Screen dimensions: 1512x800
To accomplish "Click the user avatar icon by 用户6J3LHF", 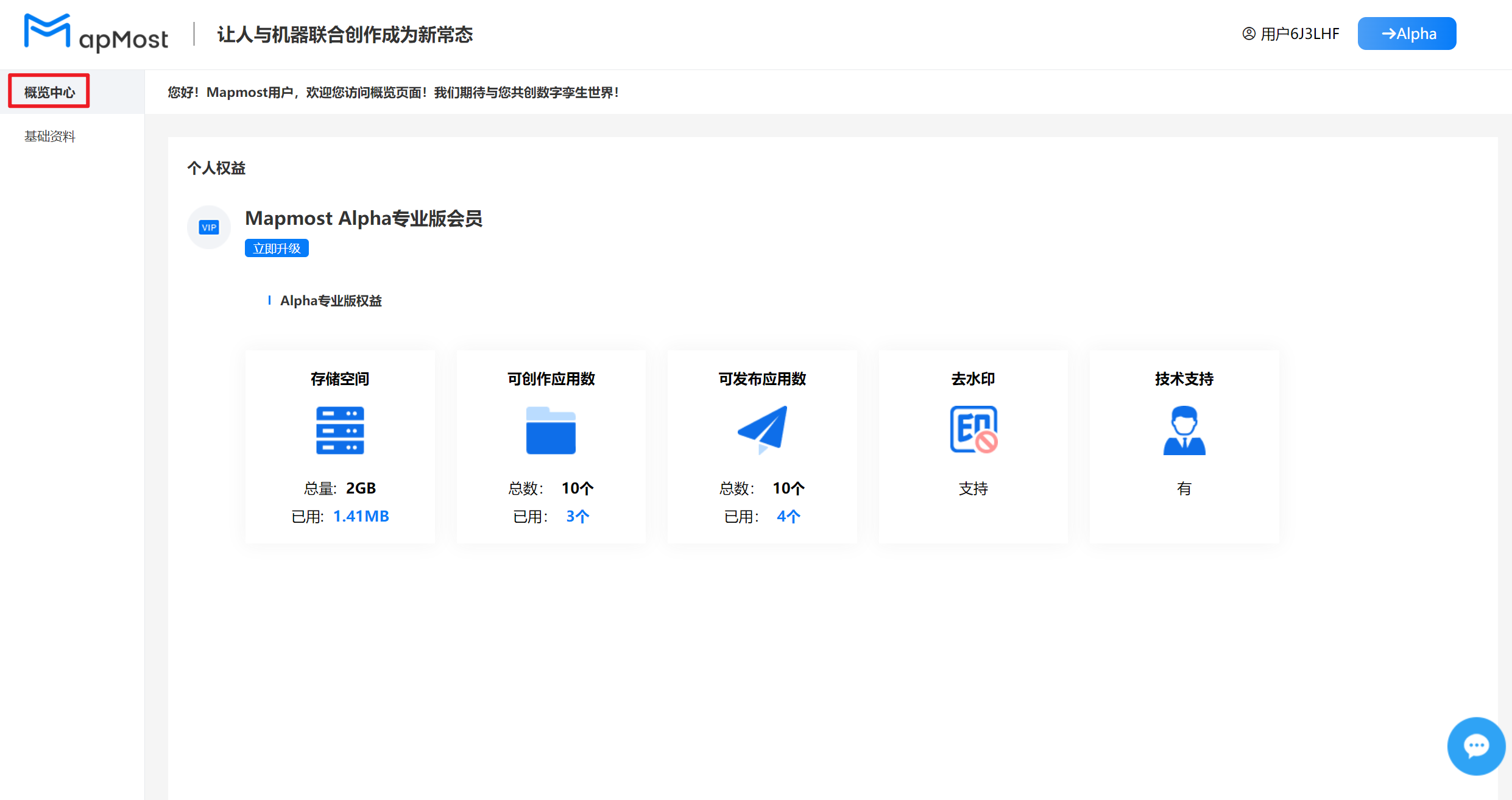I will click(1249, 34).
